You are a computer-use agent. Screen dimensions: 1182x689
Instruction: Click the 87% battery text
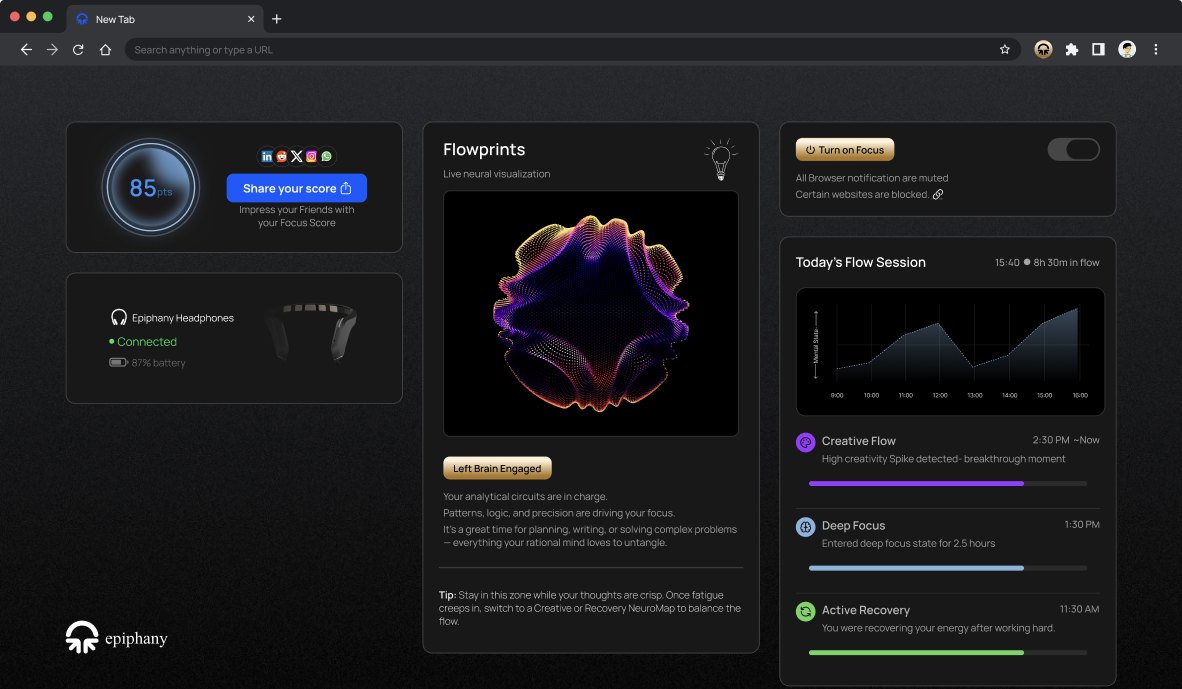[158, 363]
